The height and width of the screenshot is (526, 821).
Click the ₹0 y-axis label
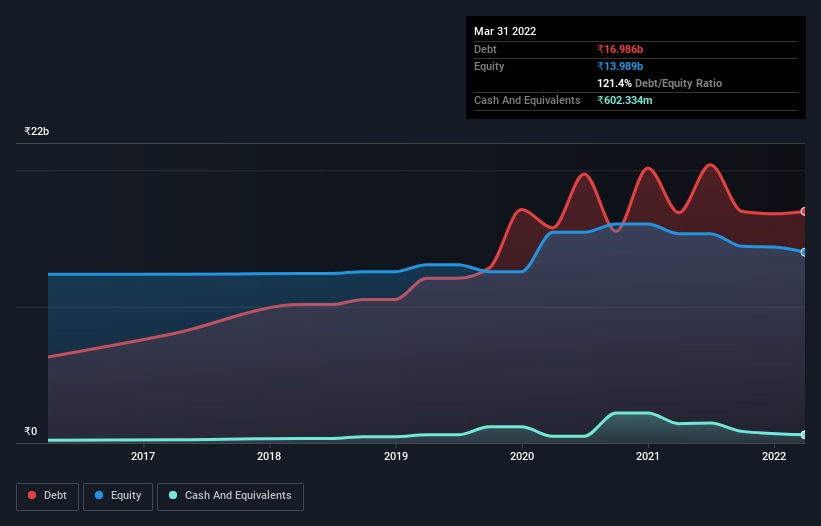(x=31, y=431)
